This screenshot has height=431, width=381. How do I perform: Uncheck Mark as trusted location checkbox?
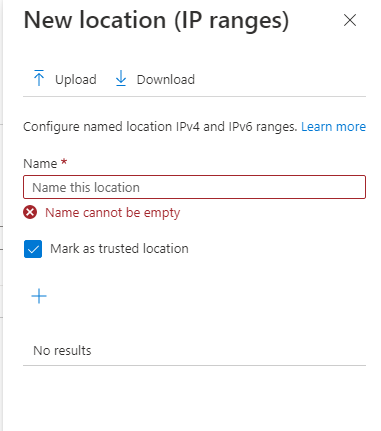click(x=33, y=249)
